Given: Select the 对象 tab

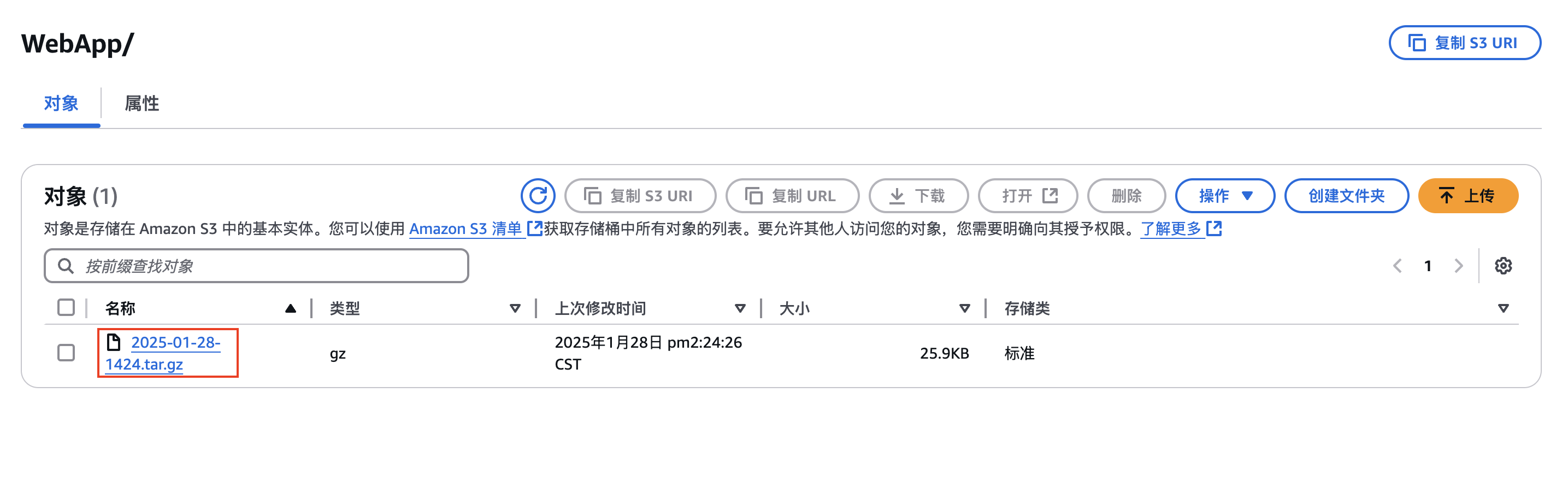Looking at the screenshot, I should coord(61,103).
